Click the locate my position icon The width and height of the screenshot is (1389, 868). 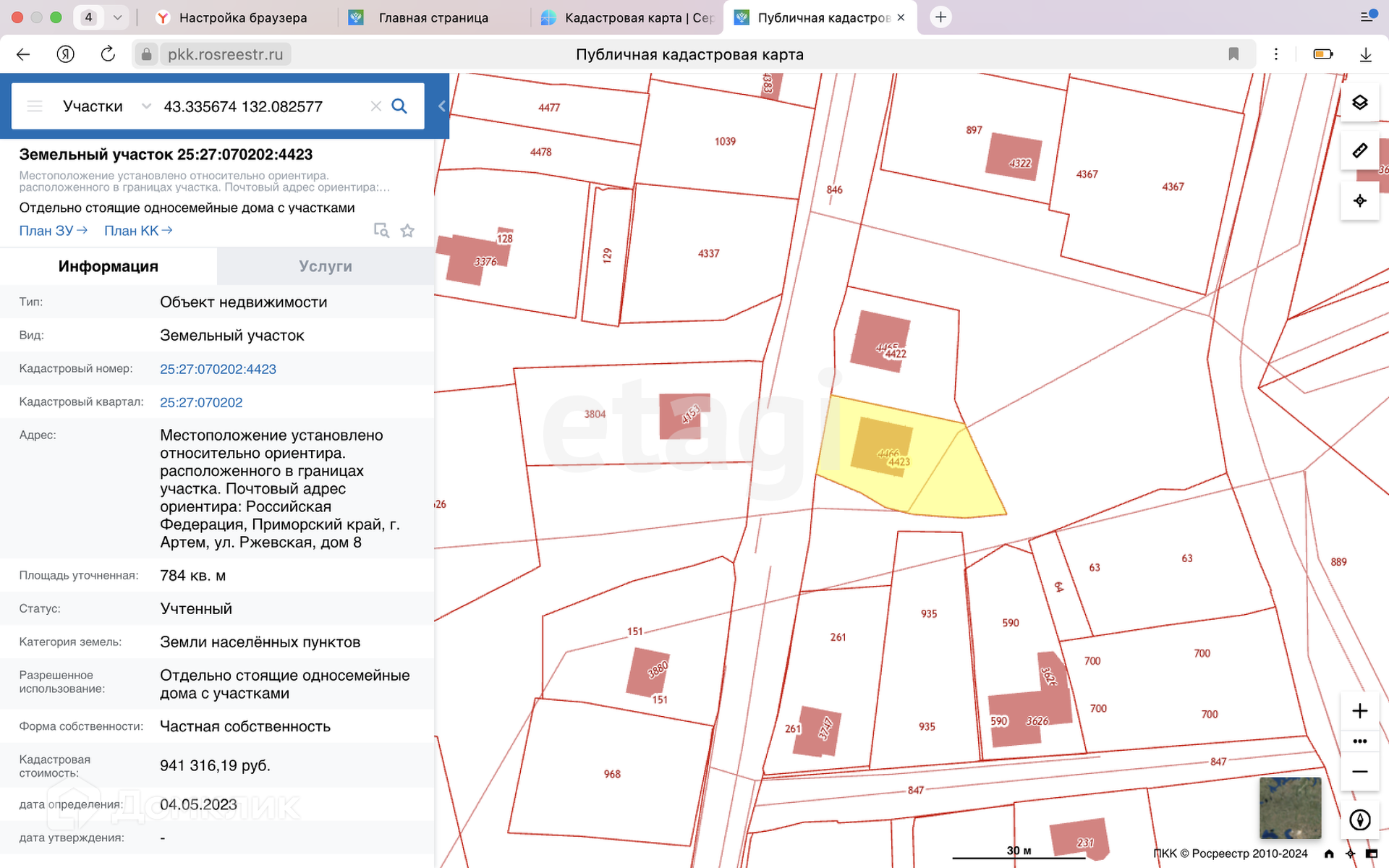click(1359, 200)
